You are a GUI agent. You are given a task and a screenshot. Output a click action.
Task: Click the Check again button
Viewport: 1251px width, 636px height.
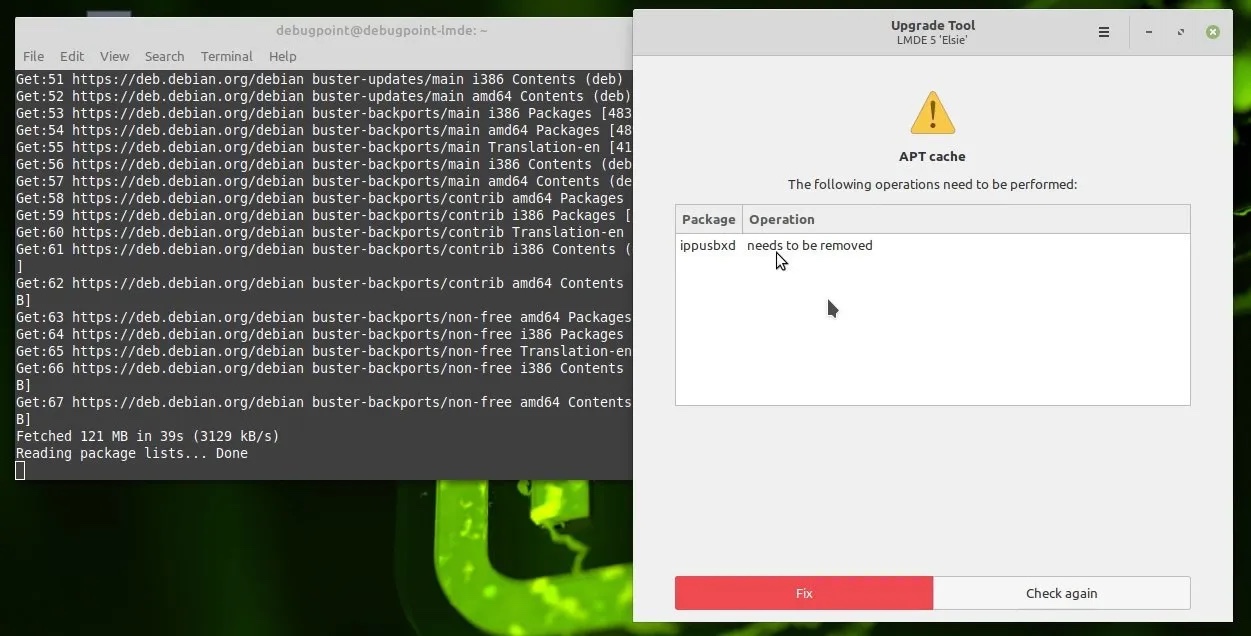(1061, 593)
